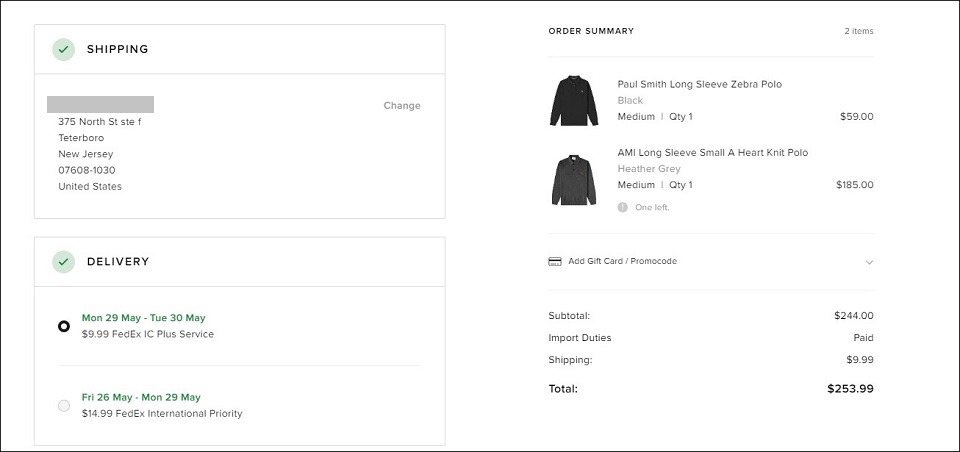Click the $253.99 total amount
Image resolution: width=960 pixels, height=452 pixels.
(850, 388)
